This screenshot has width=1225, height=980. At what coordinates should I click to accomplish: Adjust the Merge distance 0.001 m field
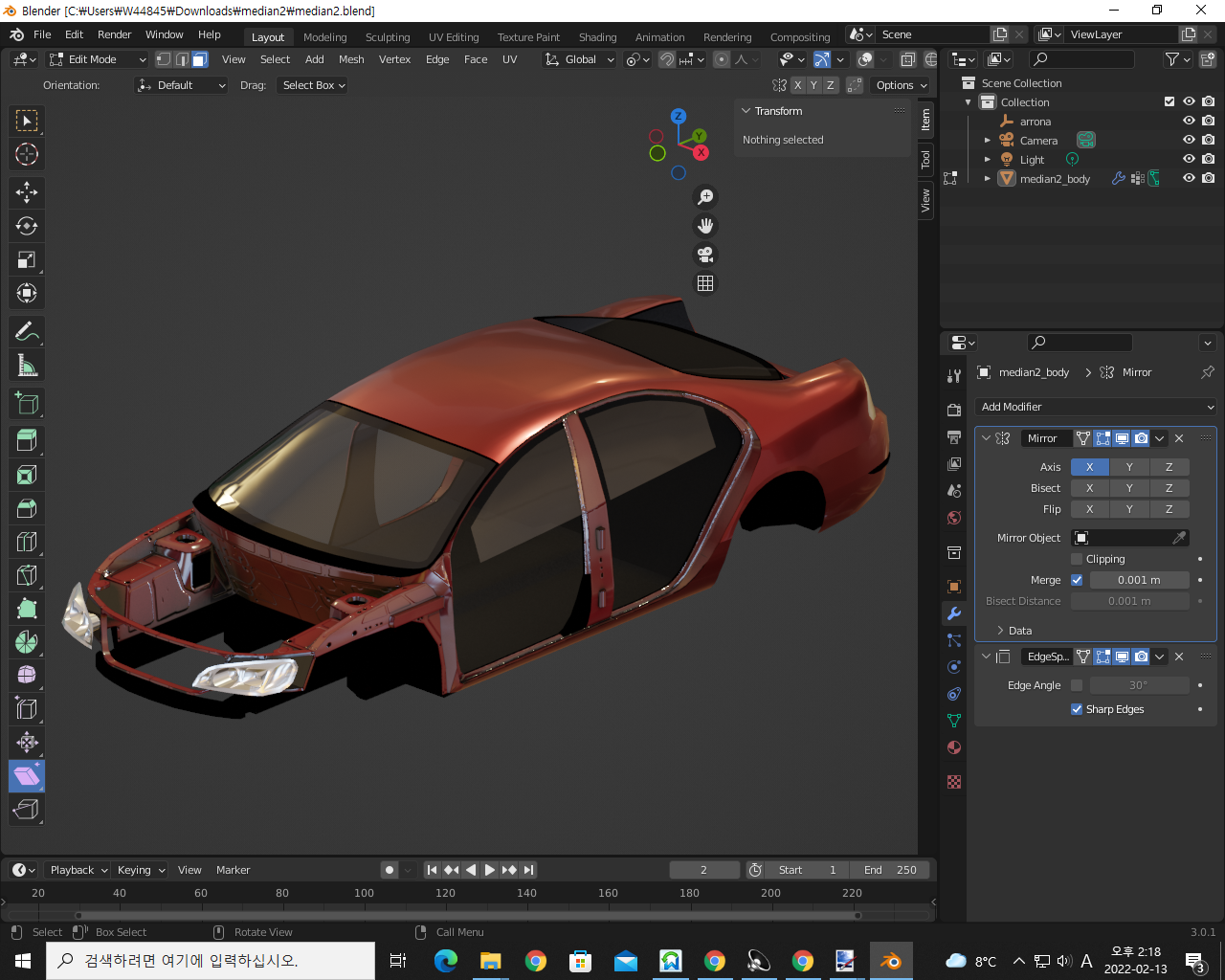[1139, 580]
